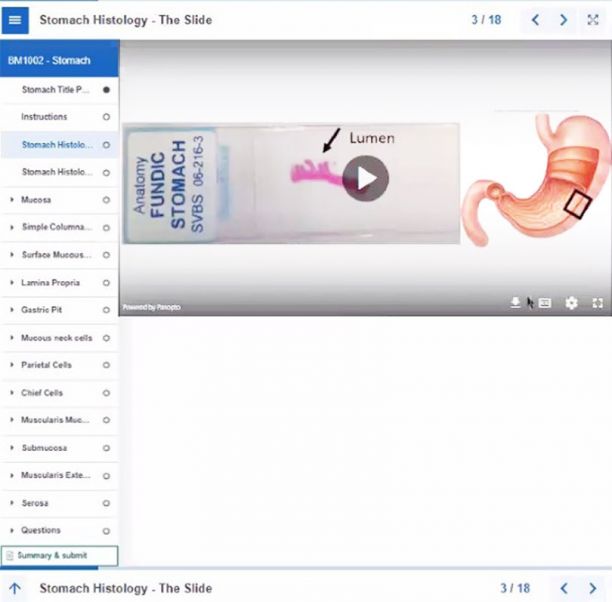Click status circle beside Instructions
The width and height of the screenshot is (612, 602).
[x=106, y=117]
